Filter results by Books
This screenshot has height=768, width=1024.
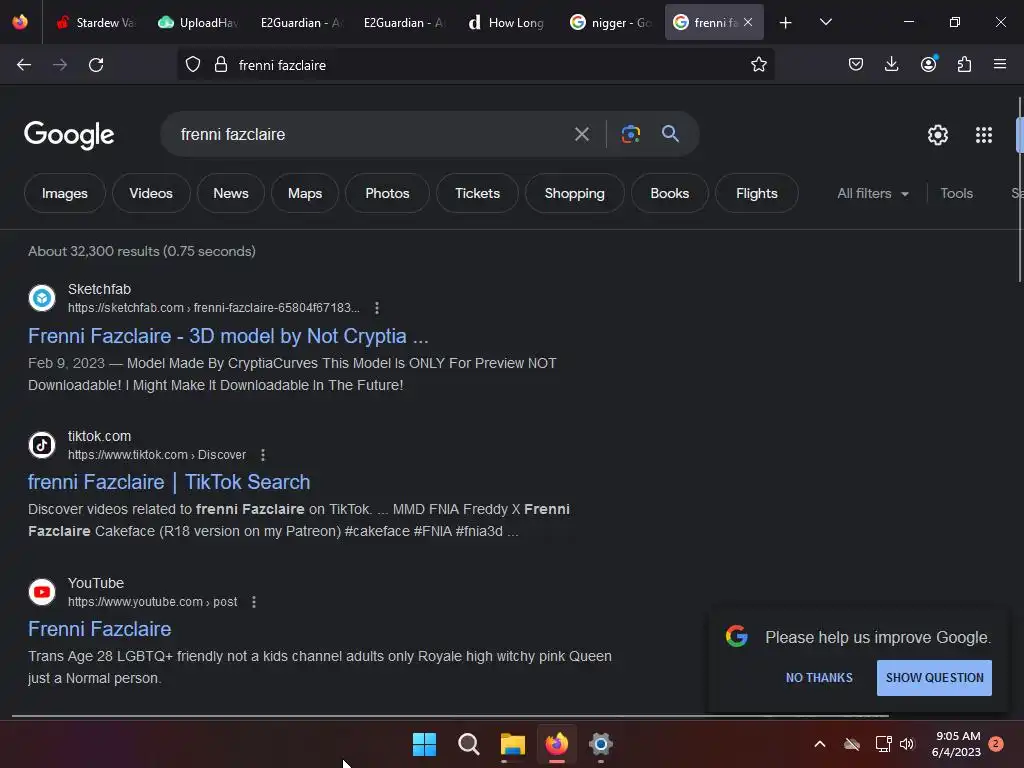tap(669, 193)
